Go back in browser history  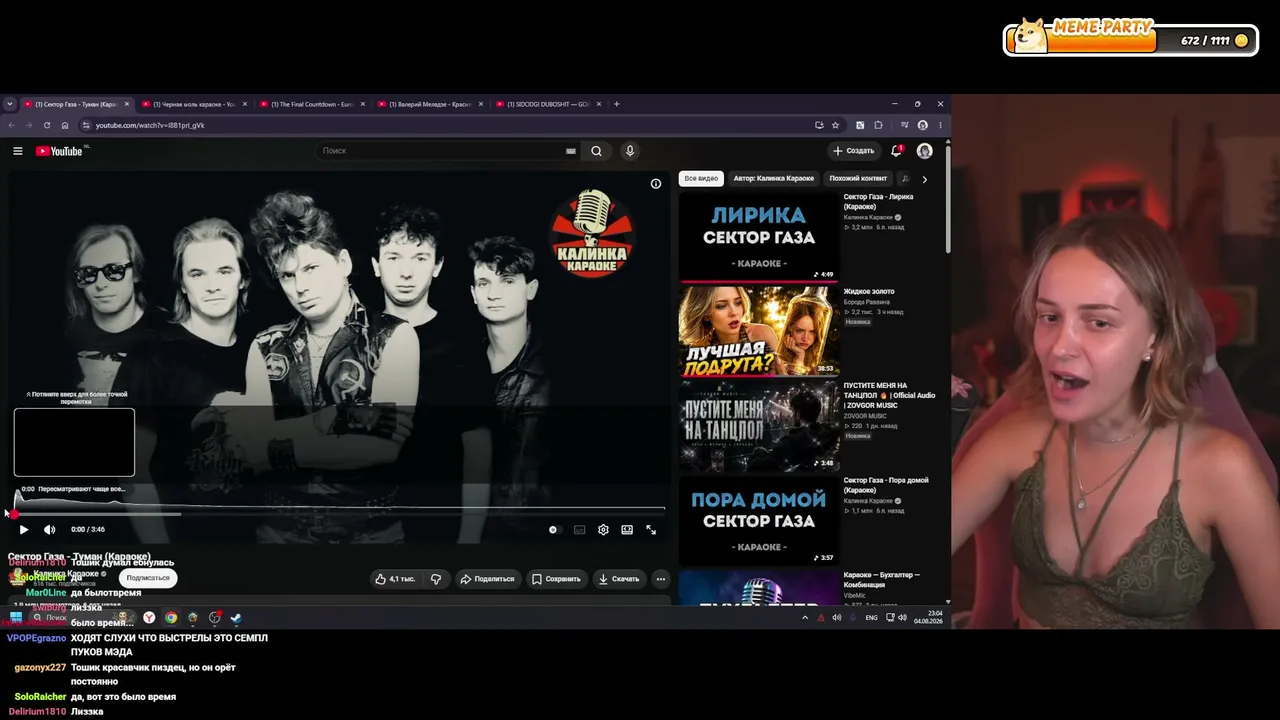pyautogui.click(x=11, y=125)
